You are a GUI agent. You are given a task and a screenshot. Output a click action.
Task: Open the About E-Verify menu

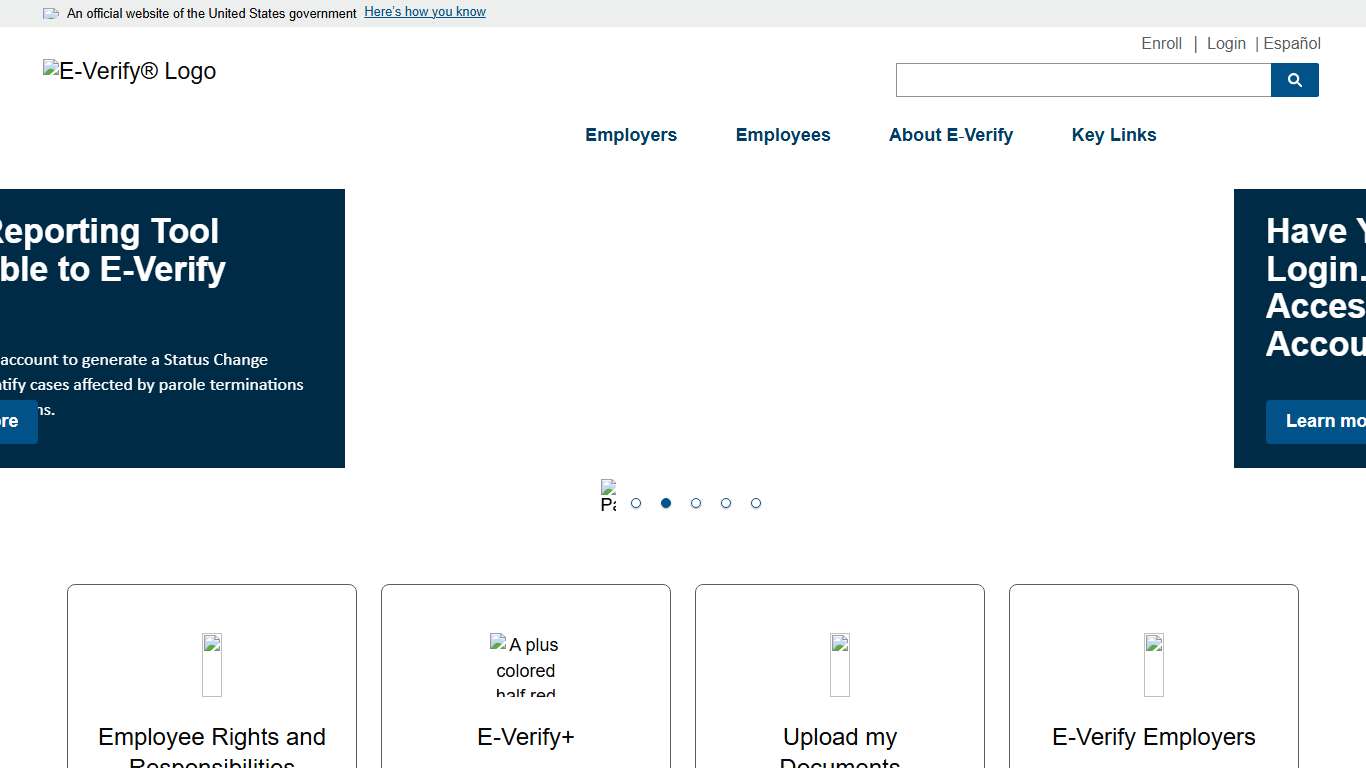pyautogui.click(x=950, y=135)
